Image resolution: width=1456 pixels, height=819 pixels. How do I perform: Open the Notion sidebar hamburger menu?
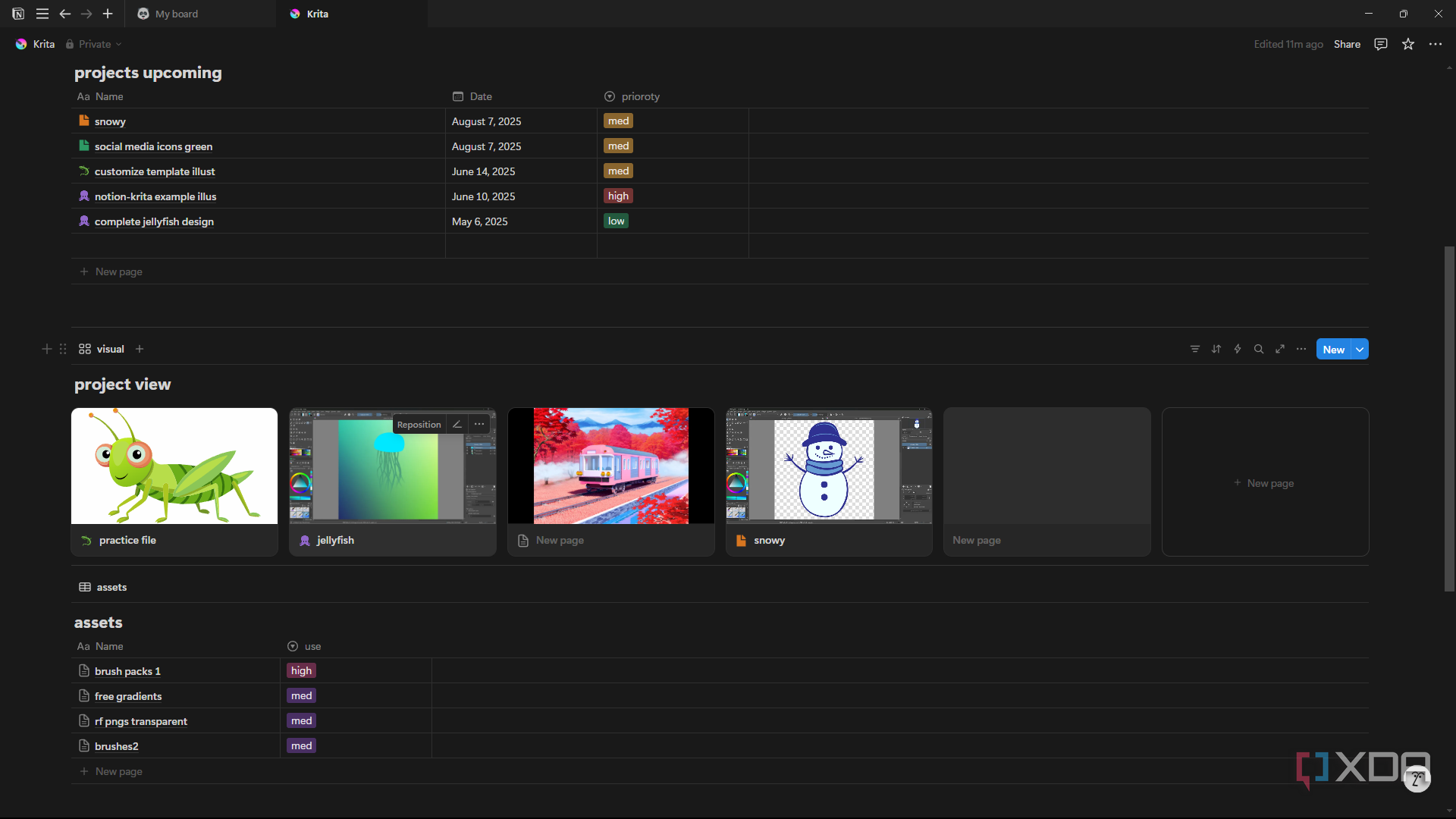pos(42,14)
